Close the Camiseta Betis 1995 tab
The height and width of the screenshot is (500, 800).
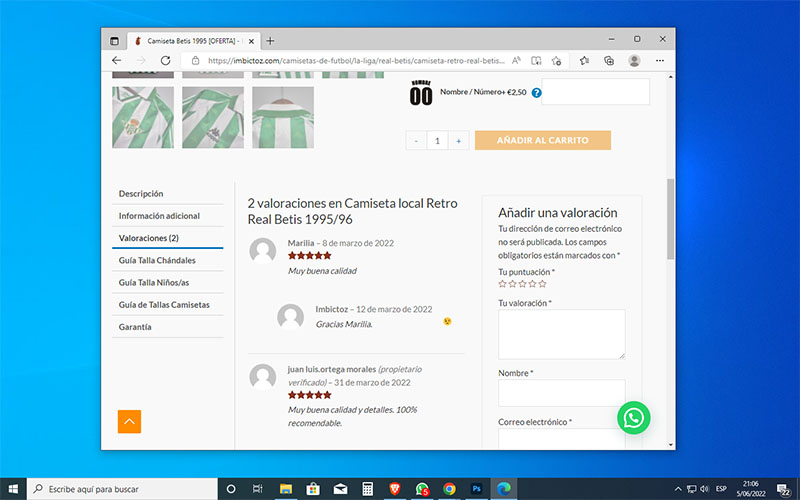[x=251, y=41]
